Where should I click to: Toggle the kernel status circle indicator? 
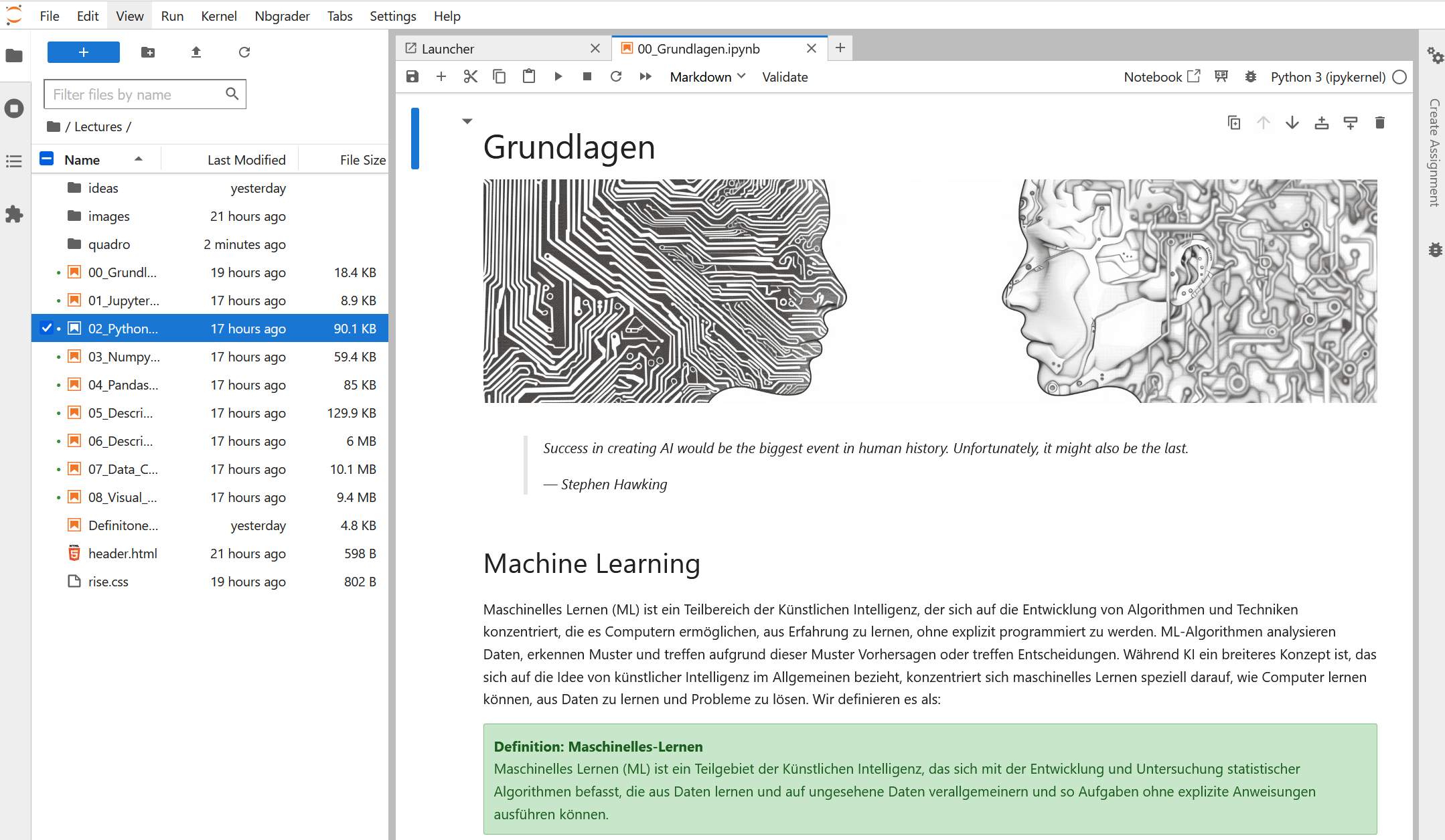(x=1399, y=77)
